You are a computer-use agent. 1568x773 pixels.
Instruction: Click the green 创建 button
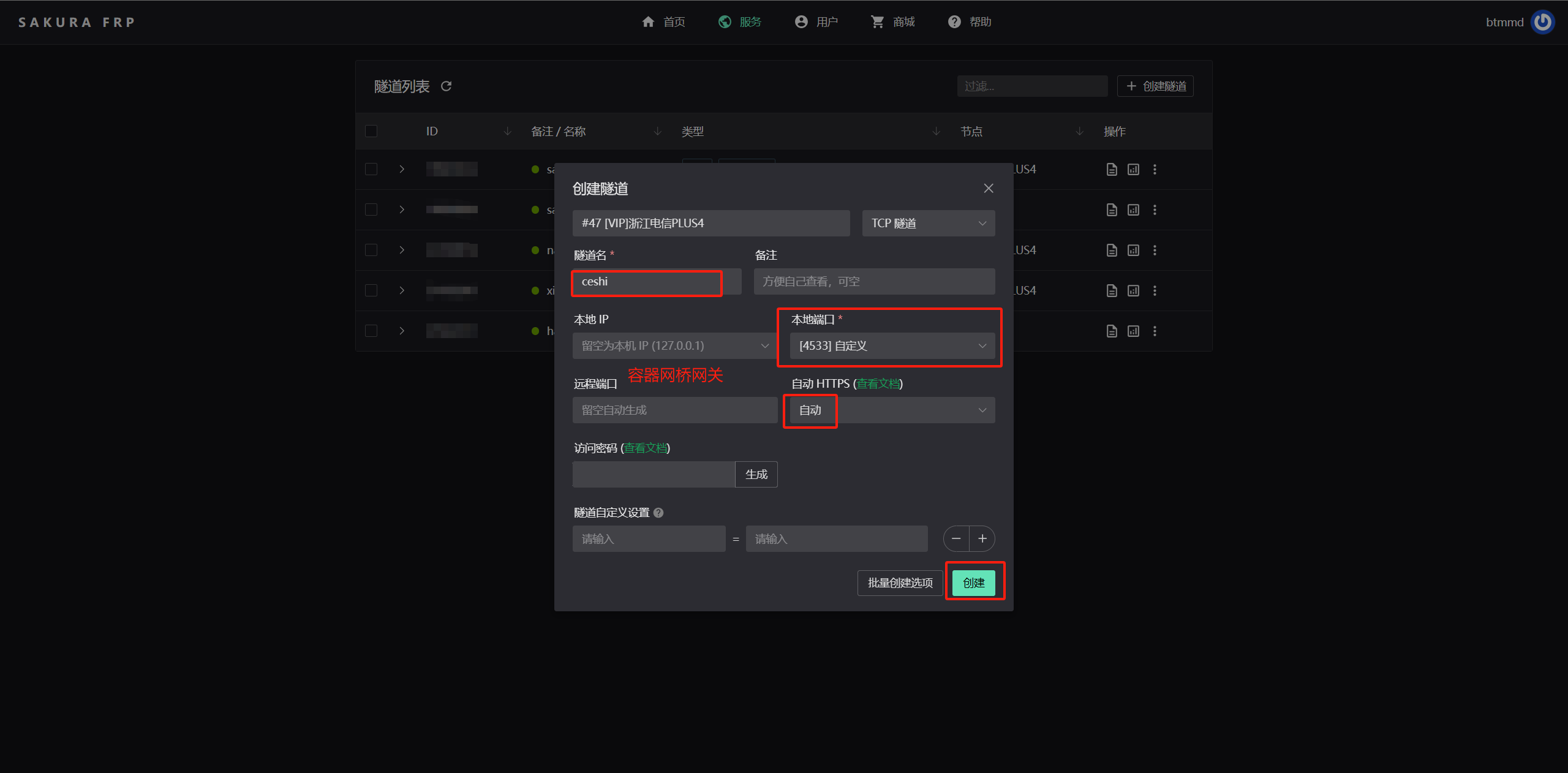[973, 583]
